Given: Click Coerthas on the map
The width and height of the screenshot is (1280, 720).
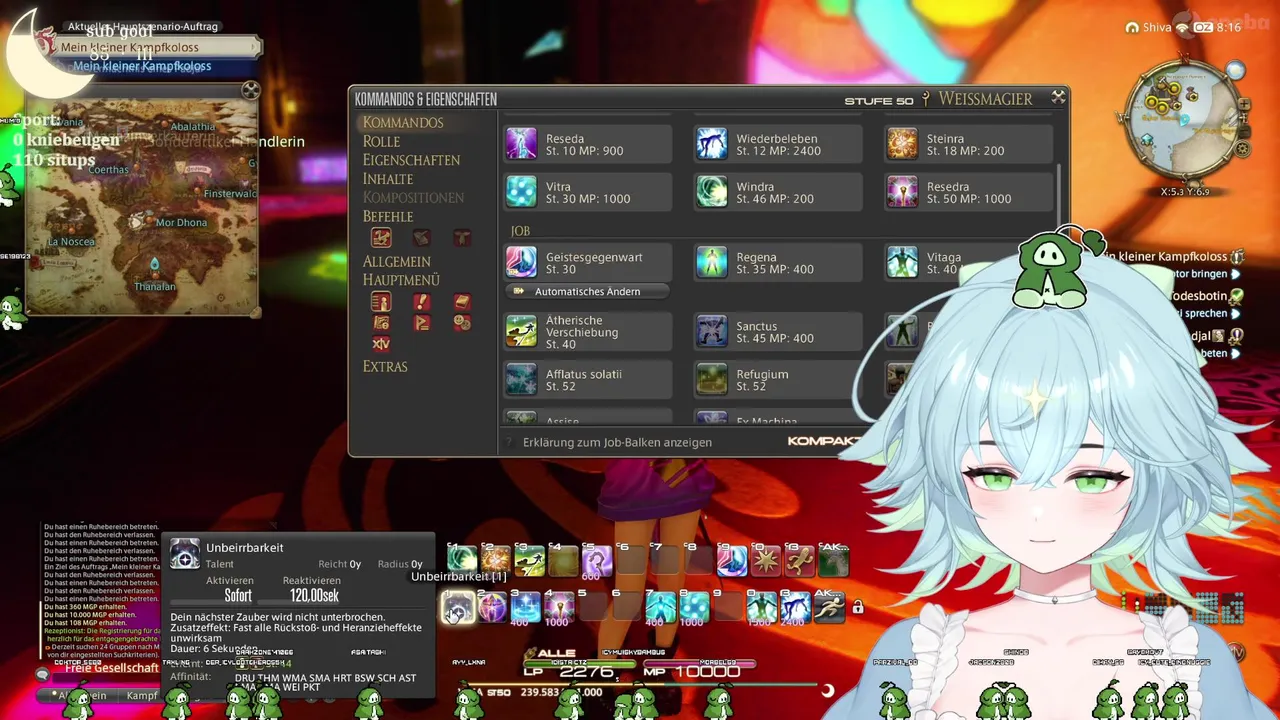Looking at the screenshot, I should (108, 169).
